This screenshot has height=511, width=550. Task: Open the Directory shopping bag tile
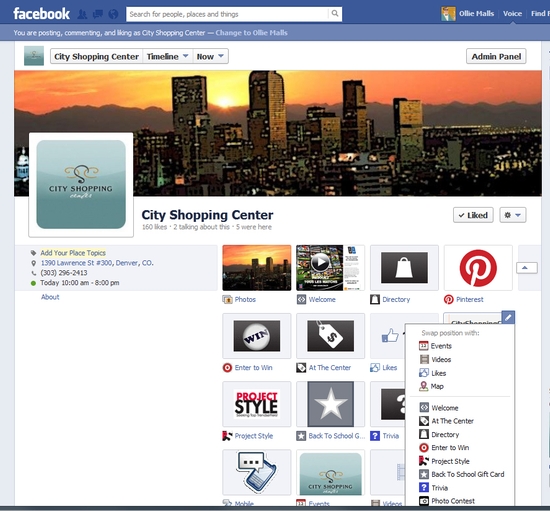404,268
